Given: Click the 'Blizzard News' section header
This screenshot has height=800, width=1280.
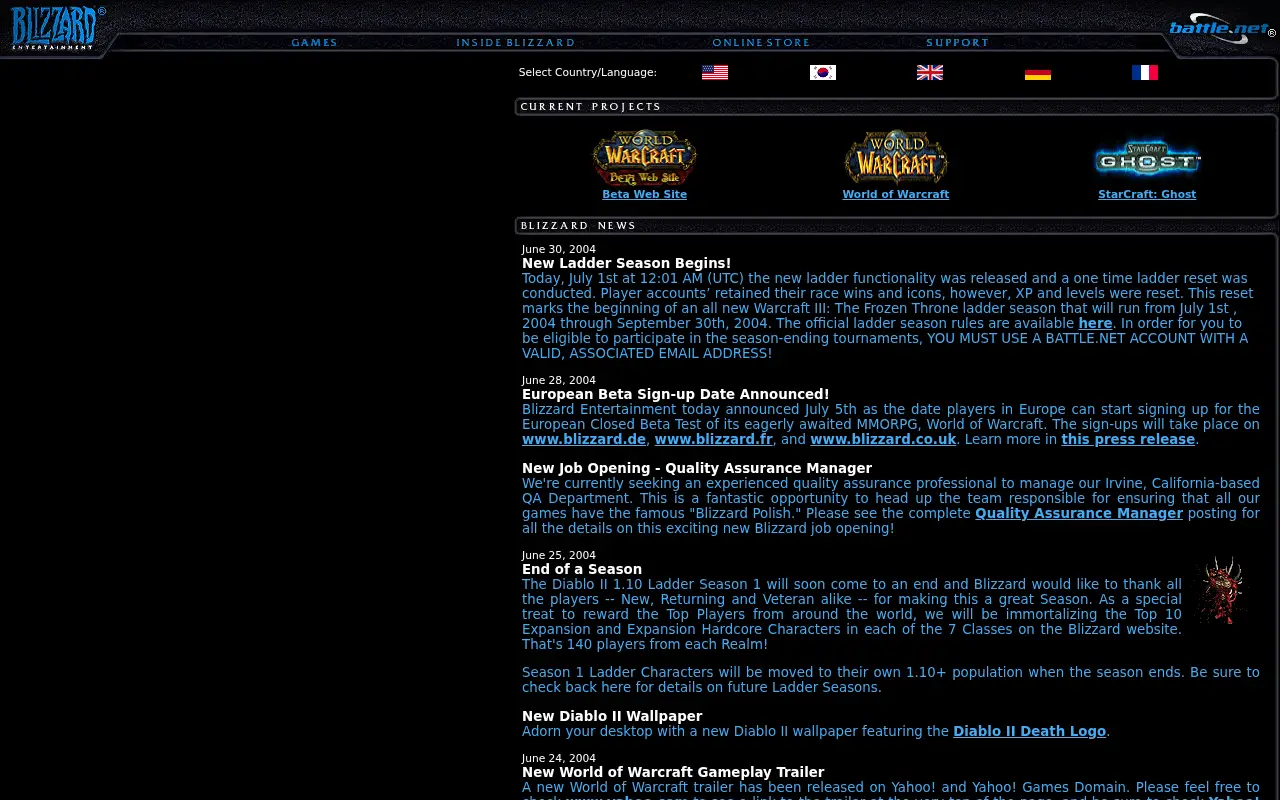Looking at the screenshot, I should 578,225.
